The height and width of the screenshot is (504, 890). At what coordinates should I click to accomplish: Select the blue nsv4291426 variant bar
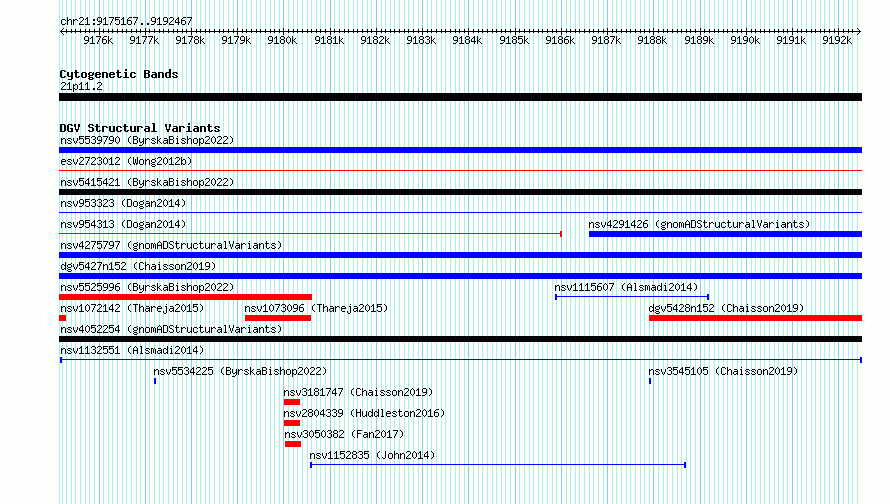point(725,234)
